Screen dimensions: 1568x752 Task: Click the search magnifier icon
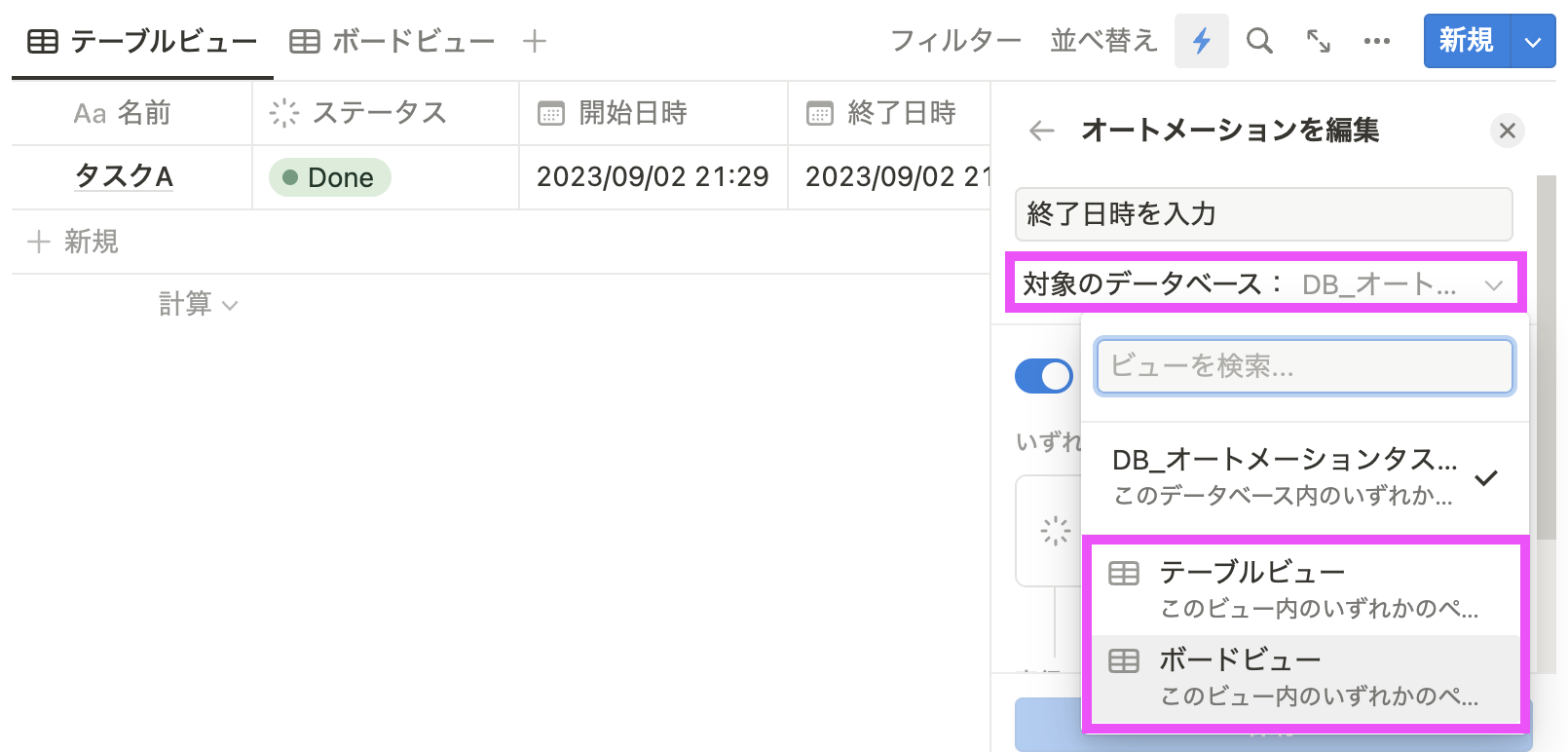1259,41
